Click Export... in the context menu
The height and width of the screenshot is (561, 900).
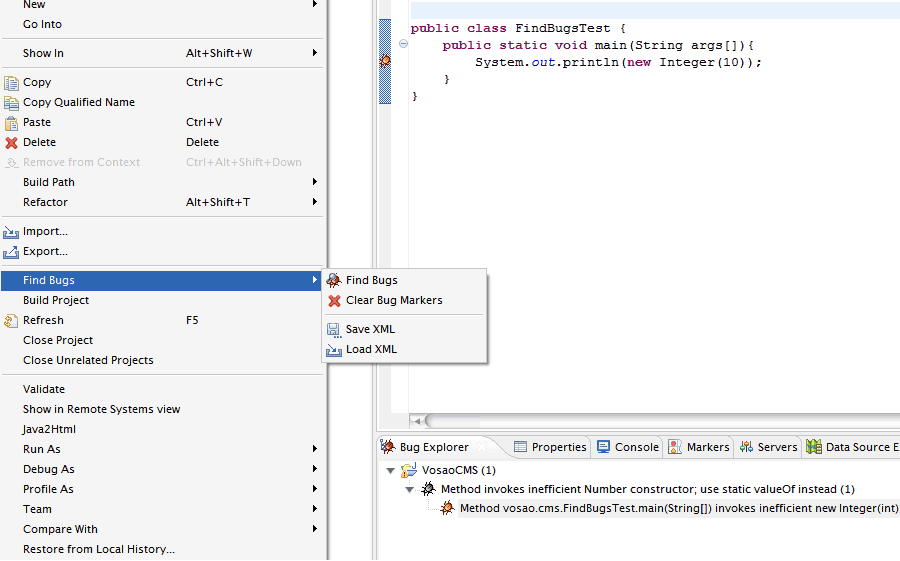pos(45,251)
